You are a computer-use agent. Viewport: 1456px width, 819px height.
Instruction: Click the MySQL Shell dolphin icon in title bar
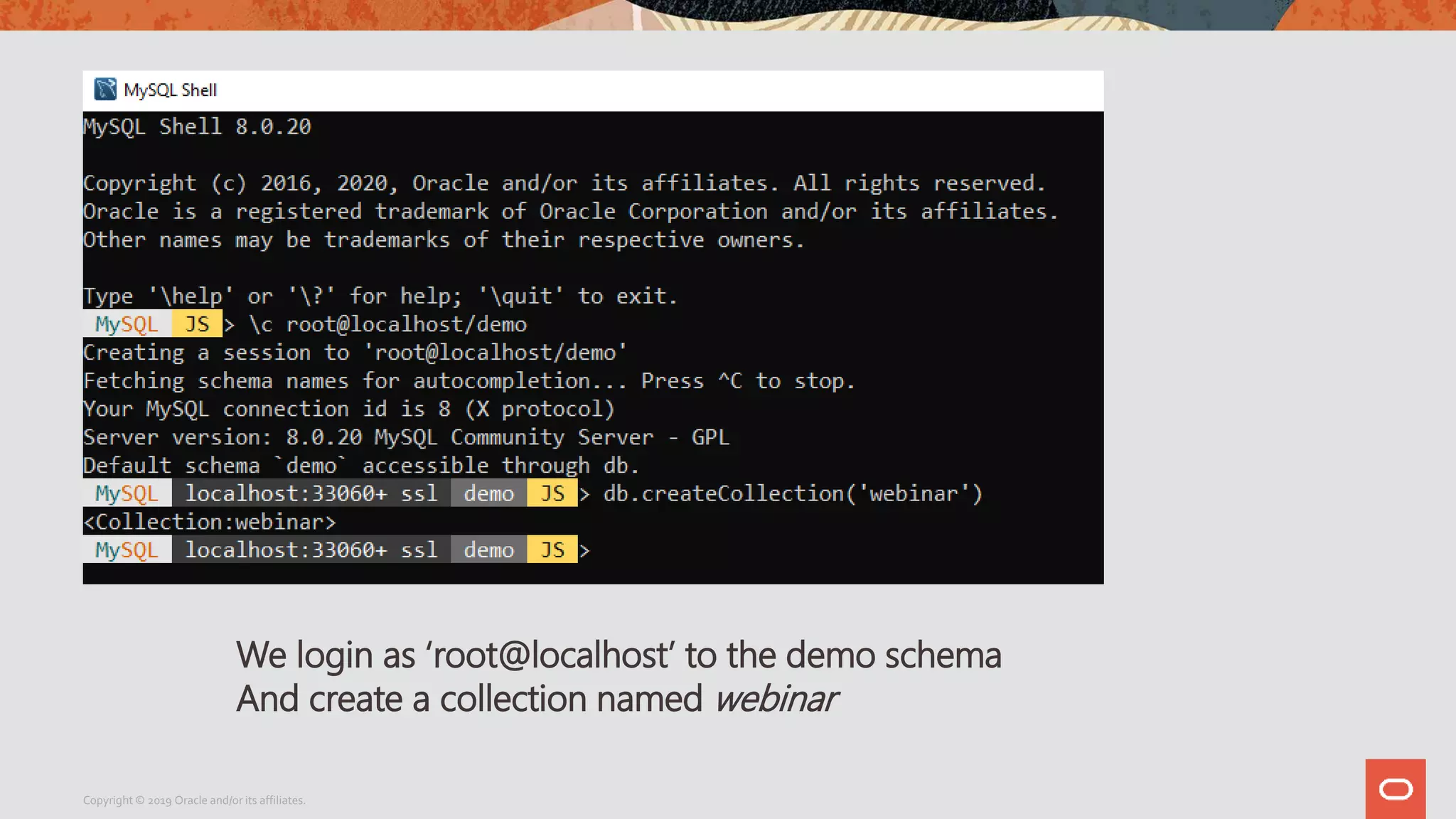(x=105, y=90)
